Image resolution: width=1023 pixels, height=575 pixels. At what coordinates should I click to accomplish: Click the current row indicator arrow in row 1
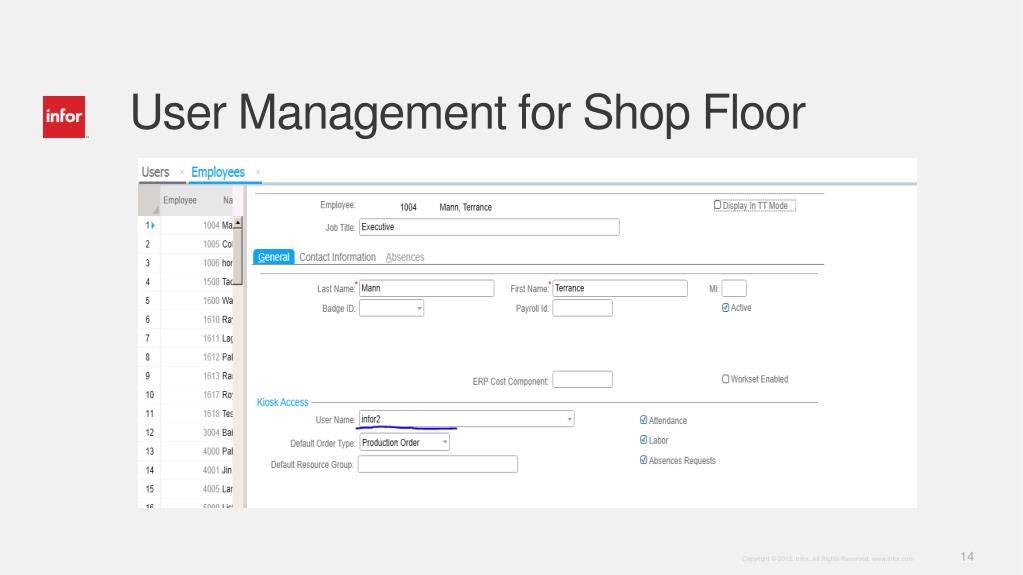pos(153,225)
